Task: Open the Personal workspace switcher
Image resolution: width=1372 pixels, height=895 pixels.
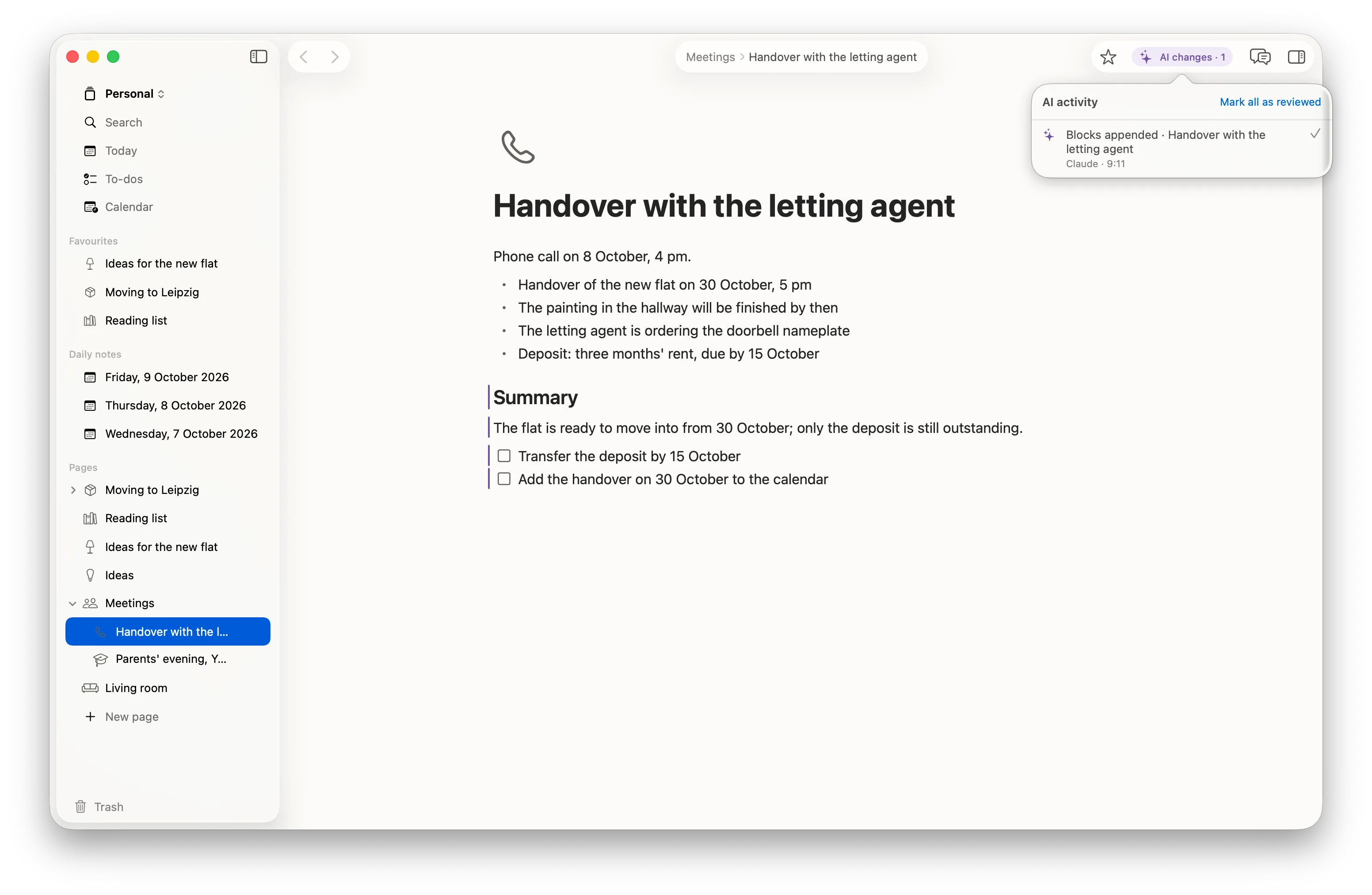Action: tap(135, 93)
